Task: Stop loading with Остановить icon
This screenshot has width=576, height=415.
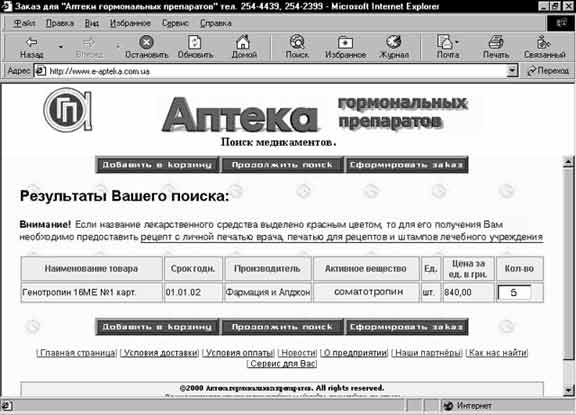Action: [x=146, y=47]
